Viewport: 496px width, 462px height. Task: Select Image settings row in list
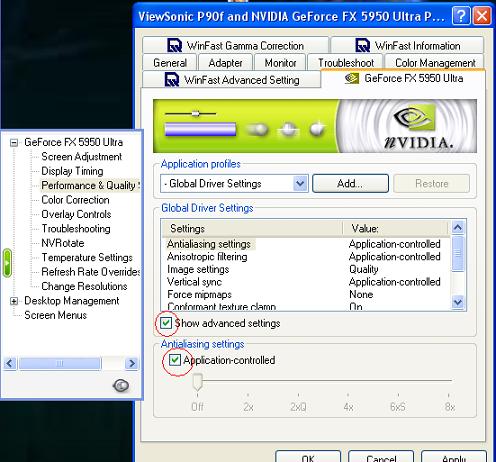[x=306, y=269]
